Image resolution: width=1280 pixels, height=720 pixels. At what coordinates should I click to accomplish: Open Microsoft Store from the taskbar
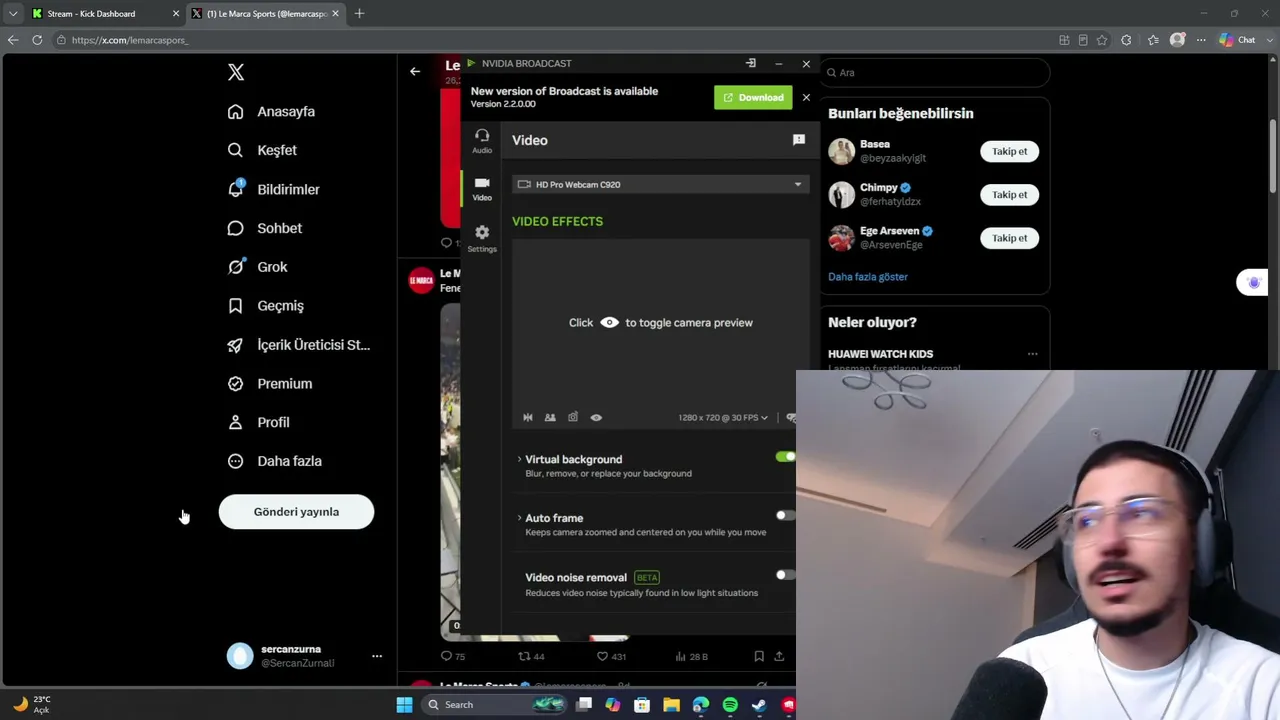pos(642,705)
